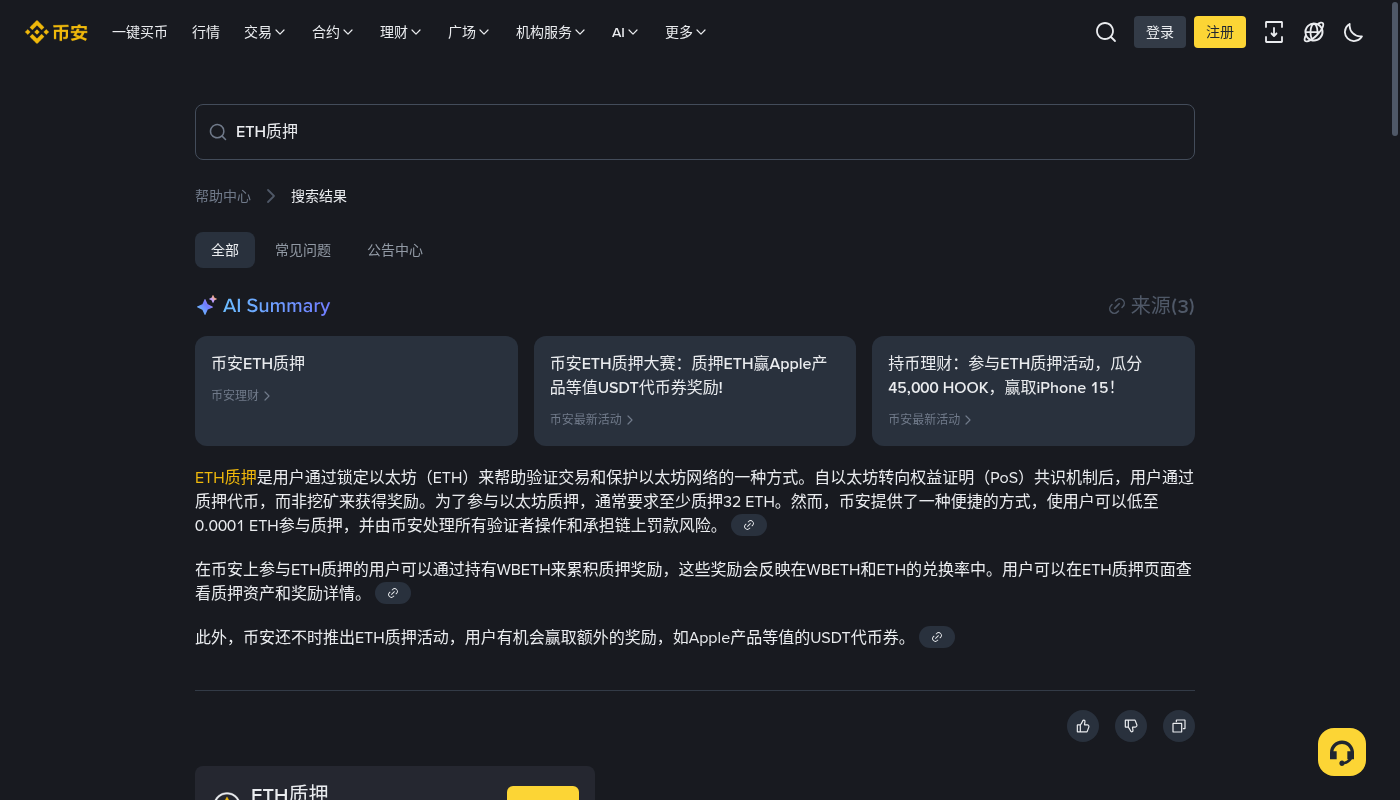
Task: Go to 帮助中心 breadcrumb link
Action: pyautogui.click(x=223, y=196)
